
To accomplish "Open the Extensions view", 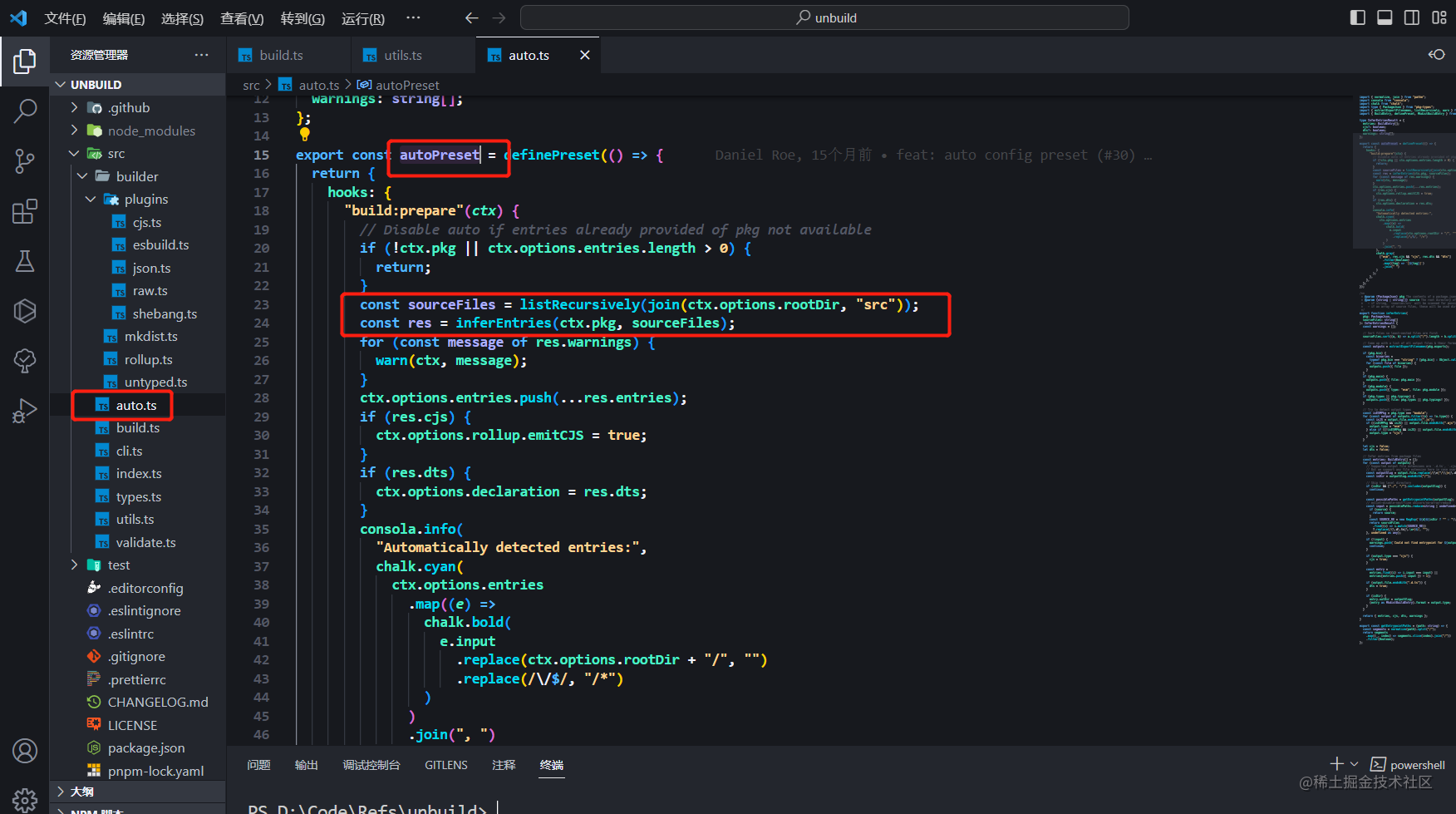I will (x=25, y=211).
